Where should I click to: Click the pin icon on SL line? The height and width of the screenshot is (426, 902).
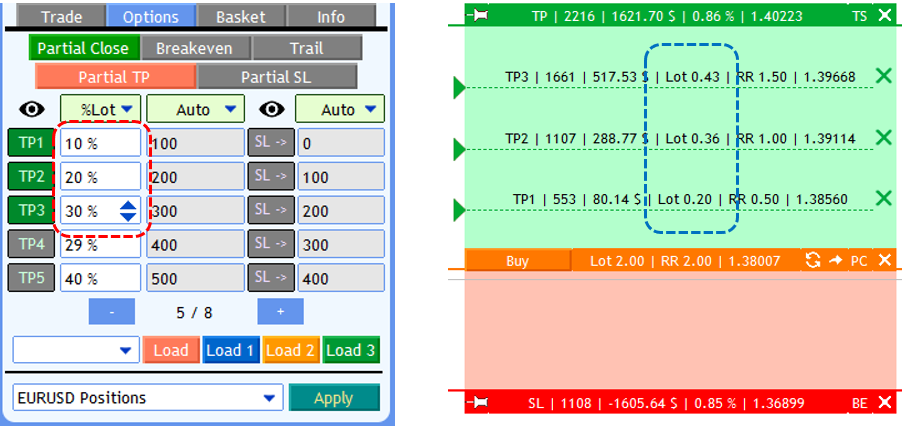478,403
